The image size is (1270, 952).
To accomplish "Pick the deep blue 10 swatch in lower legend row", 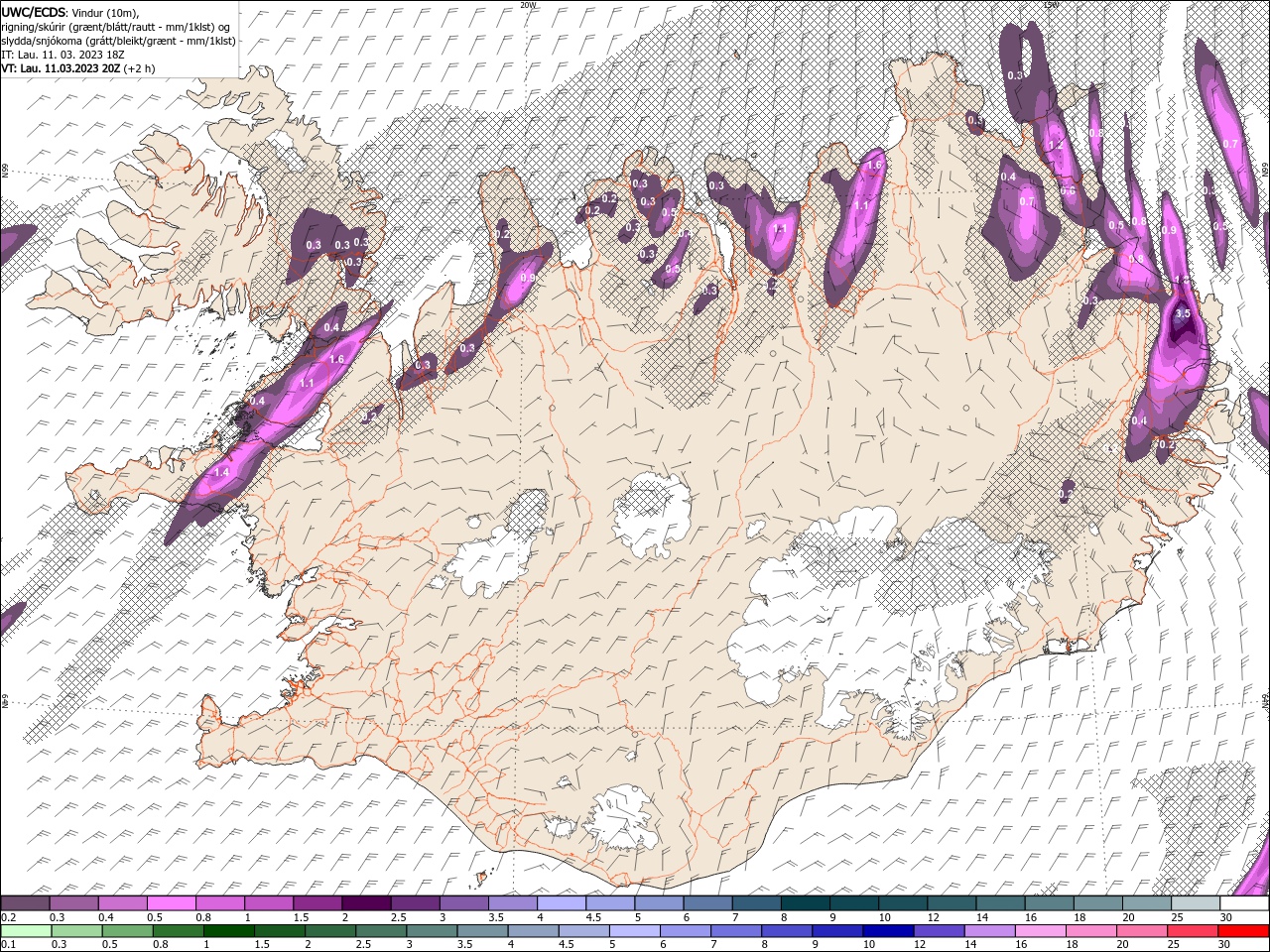I will tap(887, 930).
